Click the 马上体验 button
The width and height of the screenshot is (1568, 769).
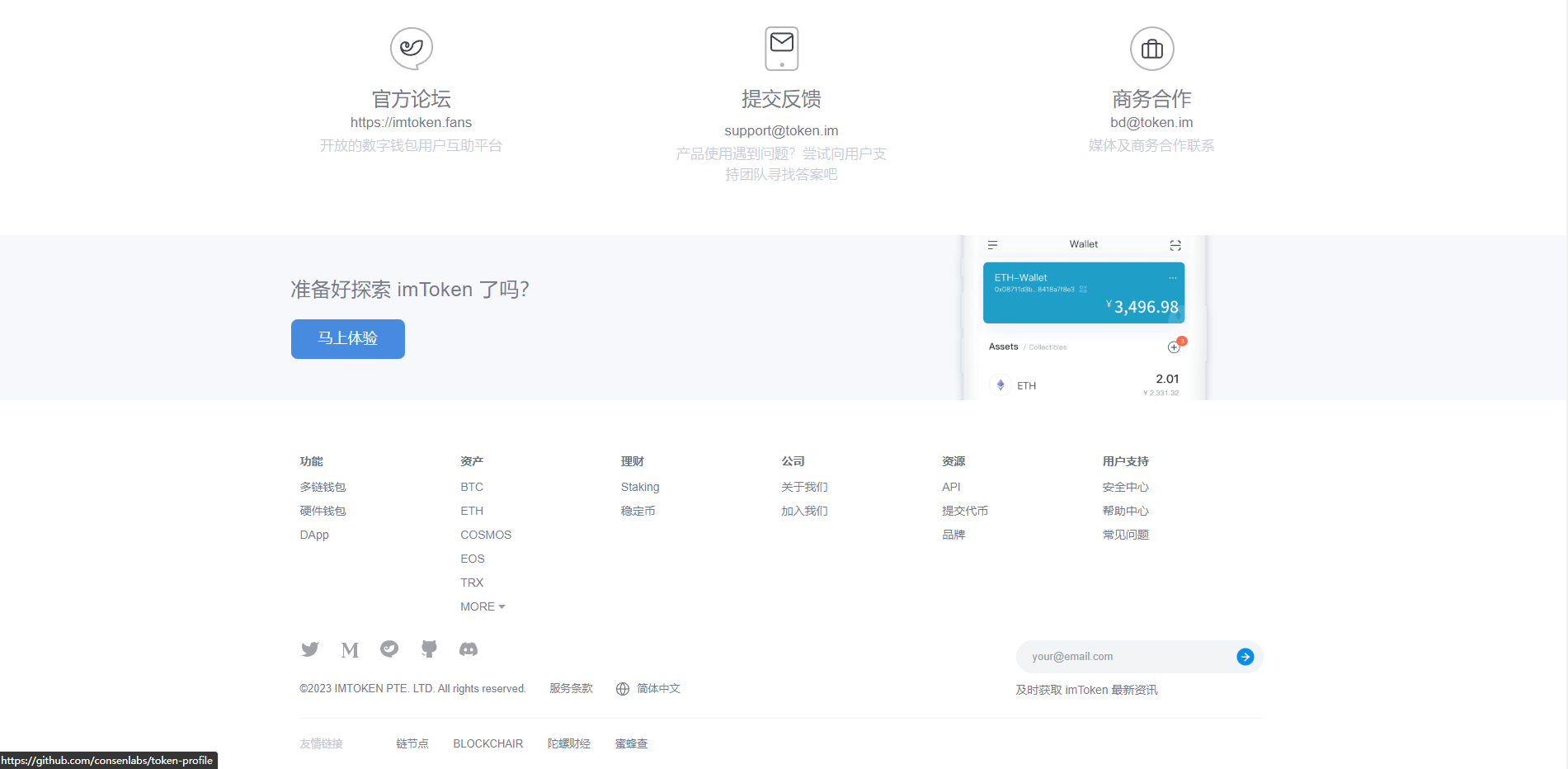click(348, 339)
